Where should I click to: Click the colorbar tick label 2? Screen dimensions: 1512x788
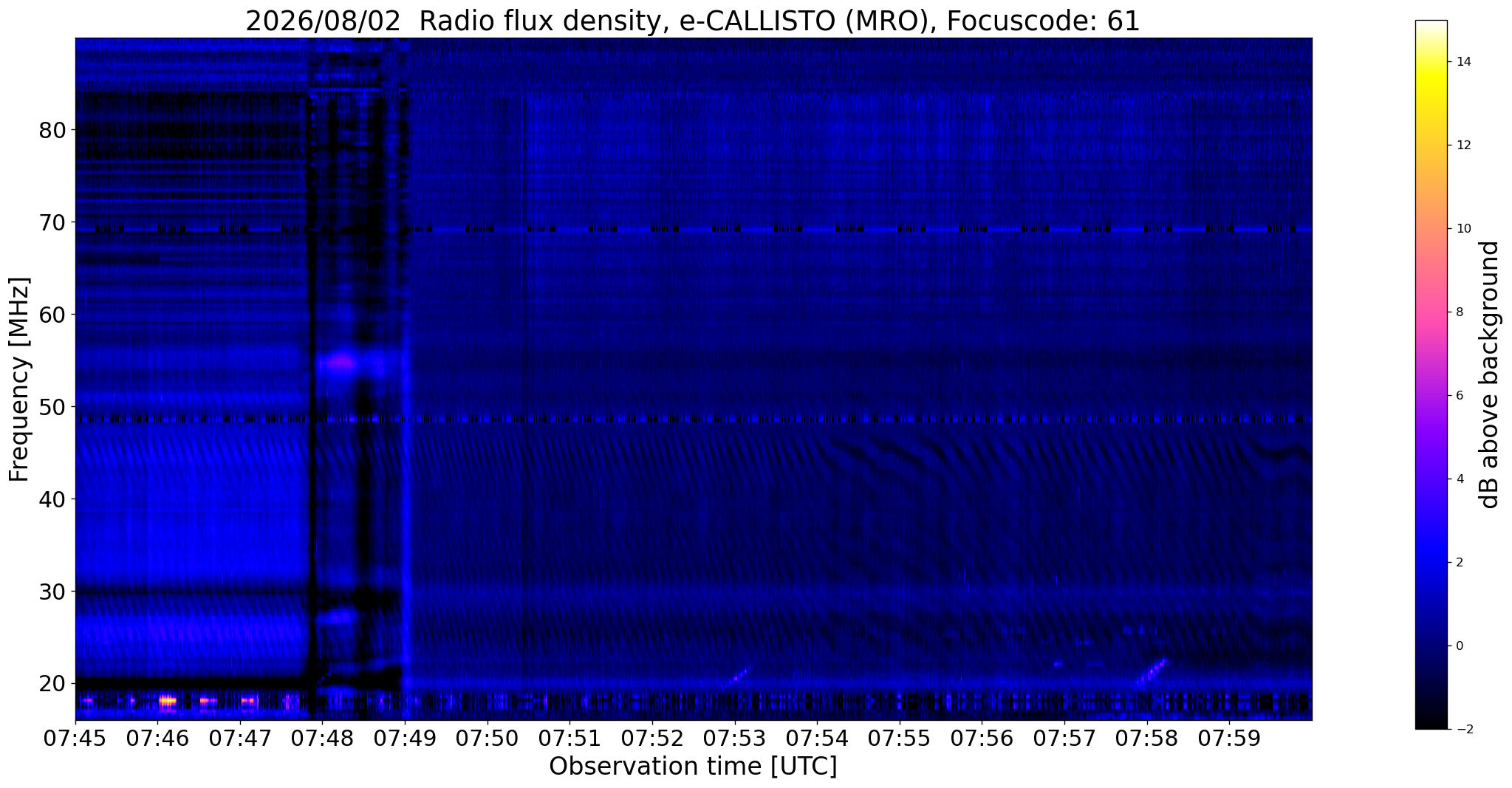pos(1458,563)
